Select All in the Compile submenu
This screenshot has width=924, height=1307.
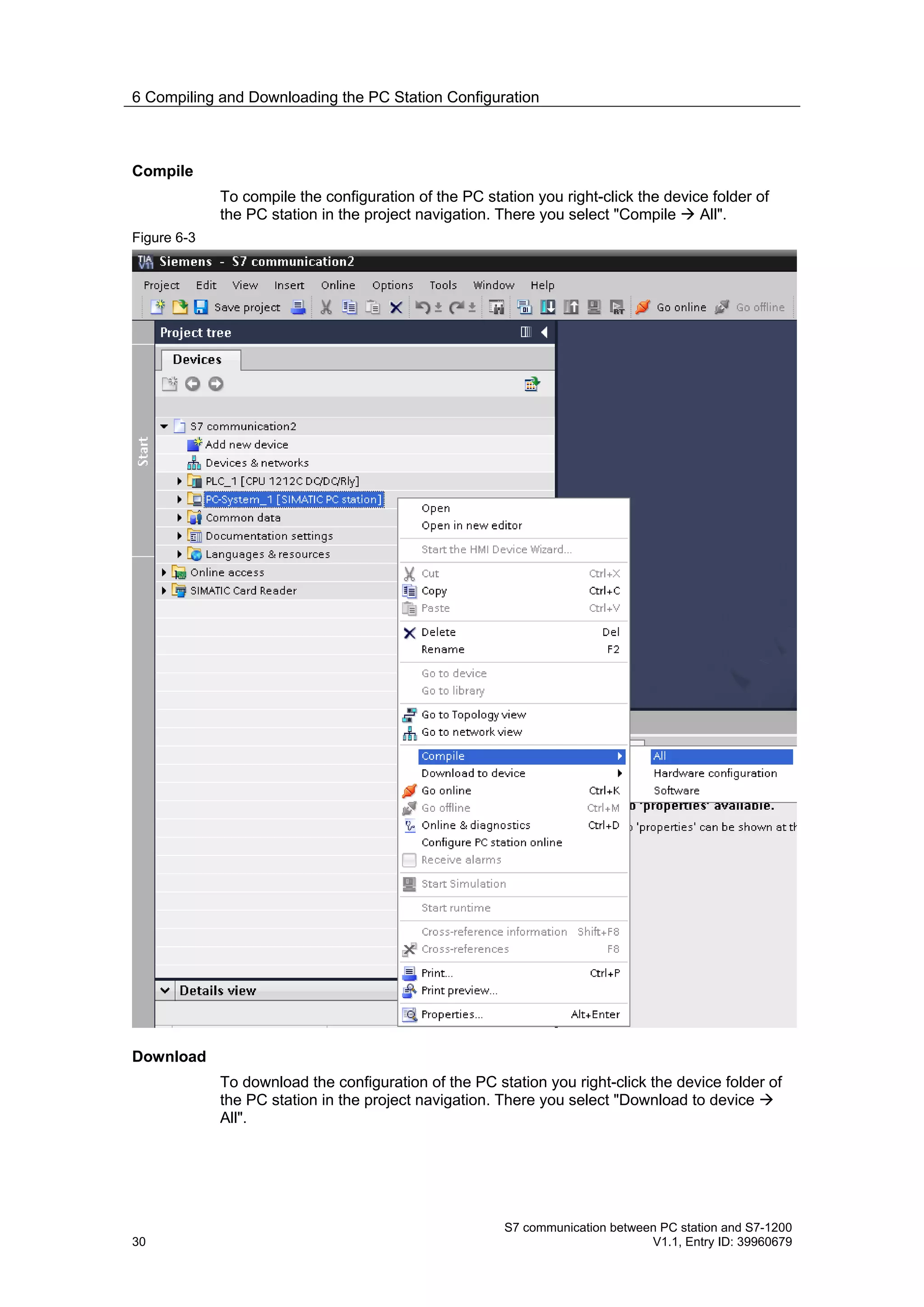(x=721, y=756)
